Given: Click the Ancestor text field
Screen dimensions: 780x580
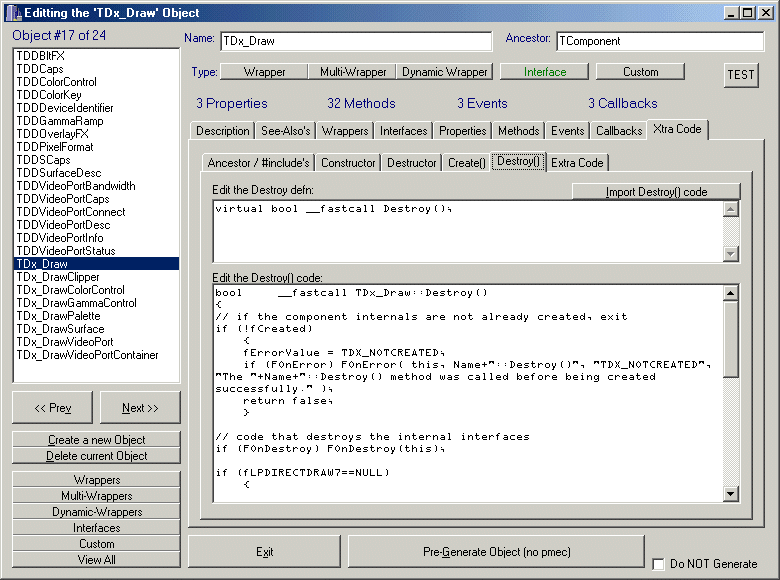Looking at the screenshot, I should [x=660, y=41].
